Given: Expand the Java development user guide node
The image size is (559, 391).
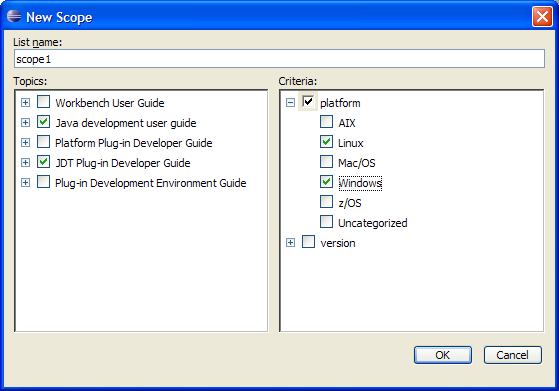Looking at the screenshot, I should 25,123.
